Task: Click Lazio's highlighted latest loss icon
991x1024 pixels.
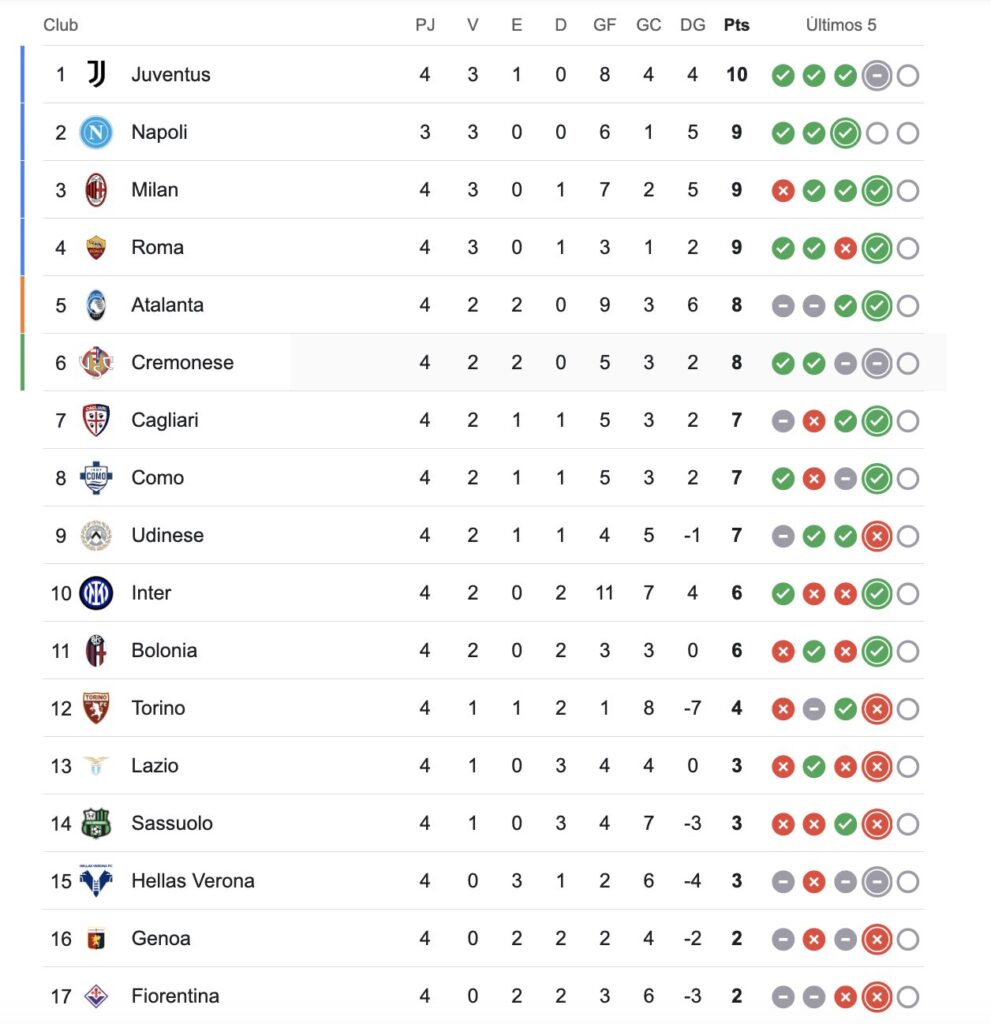Action: [877, 767]
